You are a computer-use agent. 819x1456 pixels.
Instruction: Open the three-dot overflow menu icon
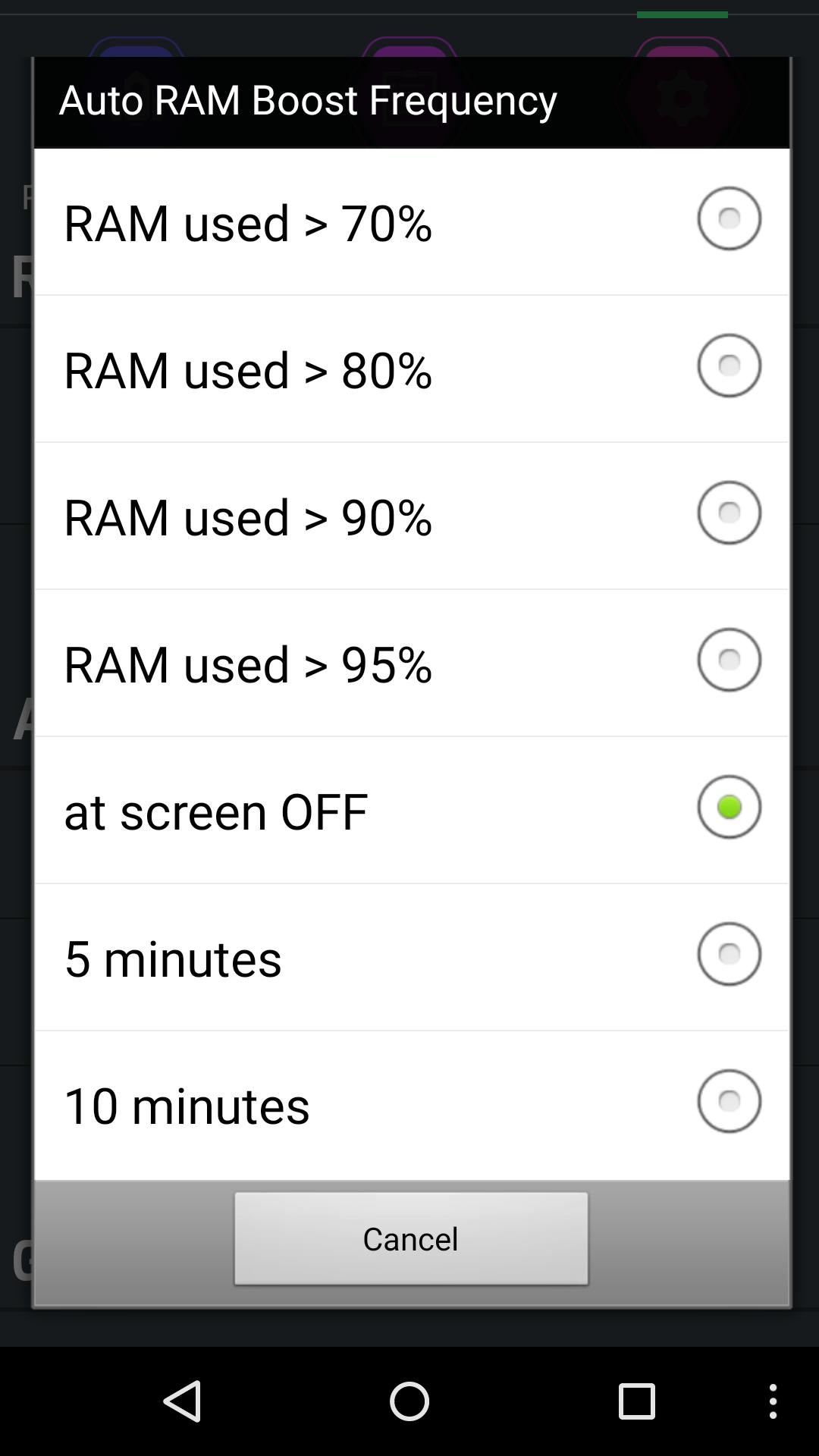point(773,1401)
